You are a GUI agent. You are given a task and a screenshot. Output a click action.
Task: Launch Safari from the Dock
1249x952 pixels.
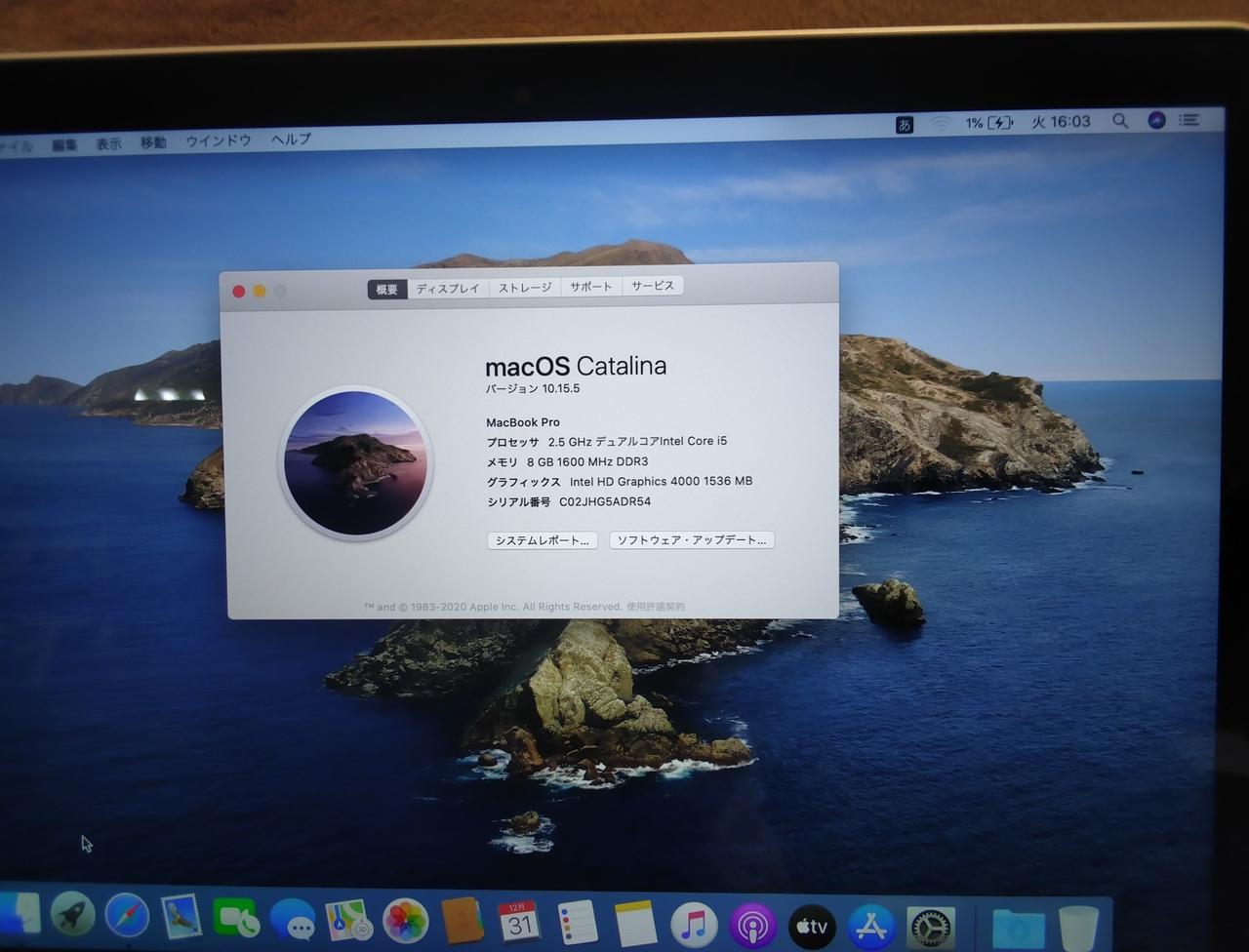tap(127, 916)
